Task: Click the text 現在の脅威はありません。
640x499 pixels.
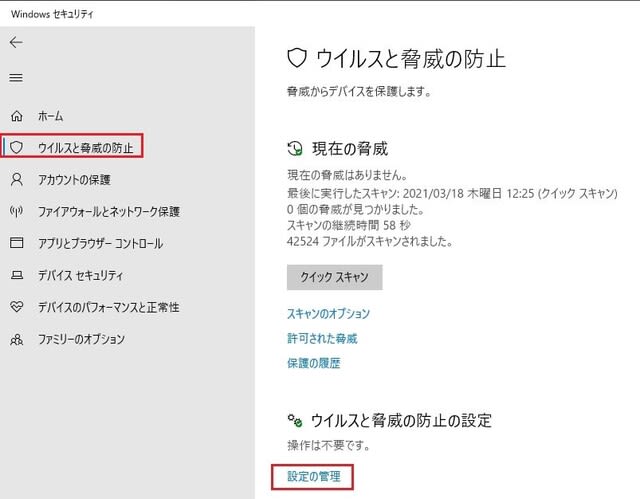Action: coord(347,175)
